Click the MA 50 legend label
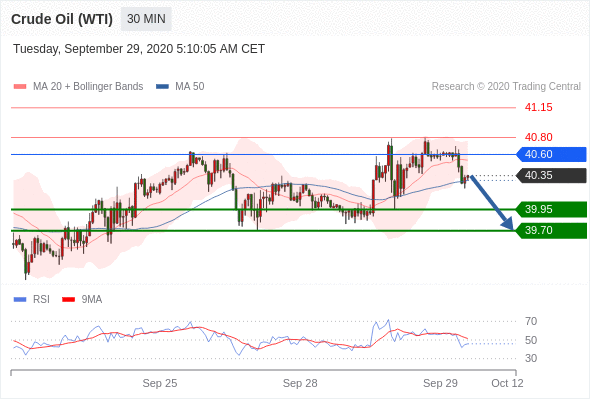Image resolution: width=590 pixels, height=400 pixels. pos(190,87)
